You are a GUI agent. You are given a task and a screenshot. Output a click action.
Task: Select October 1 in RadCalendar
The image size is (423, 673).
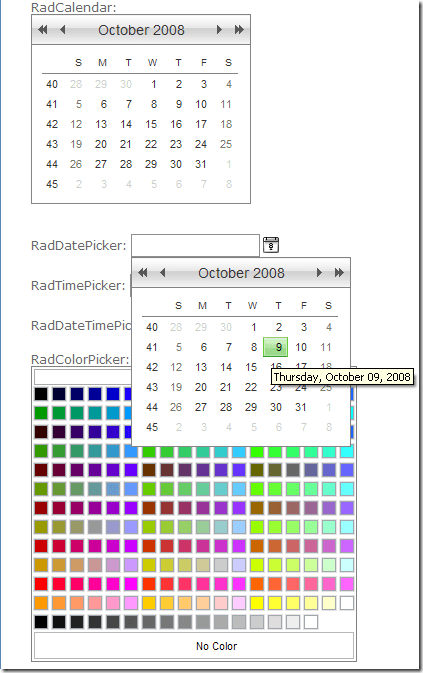[154, 84]
